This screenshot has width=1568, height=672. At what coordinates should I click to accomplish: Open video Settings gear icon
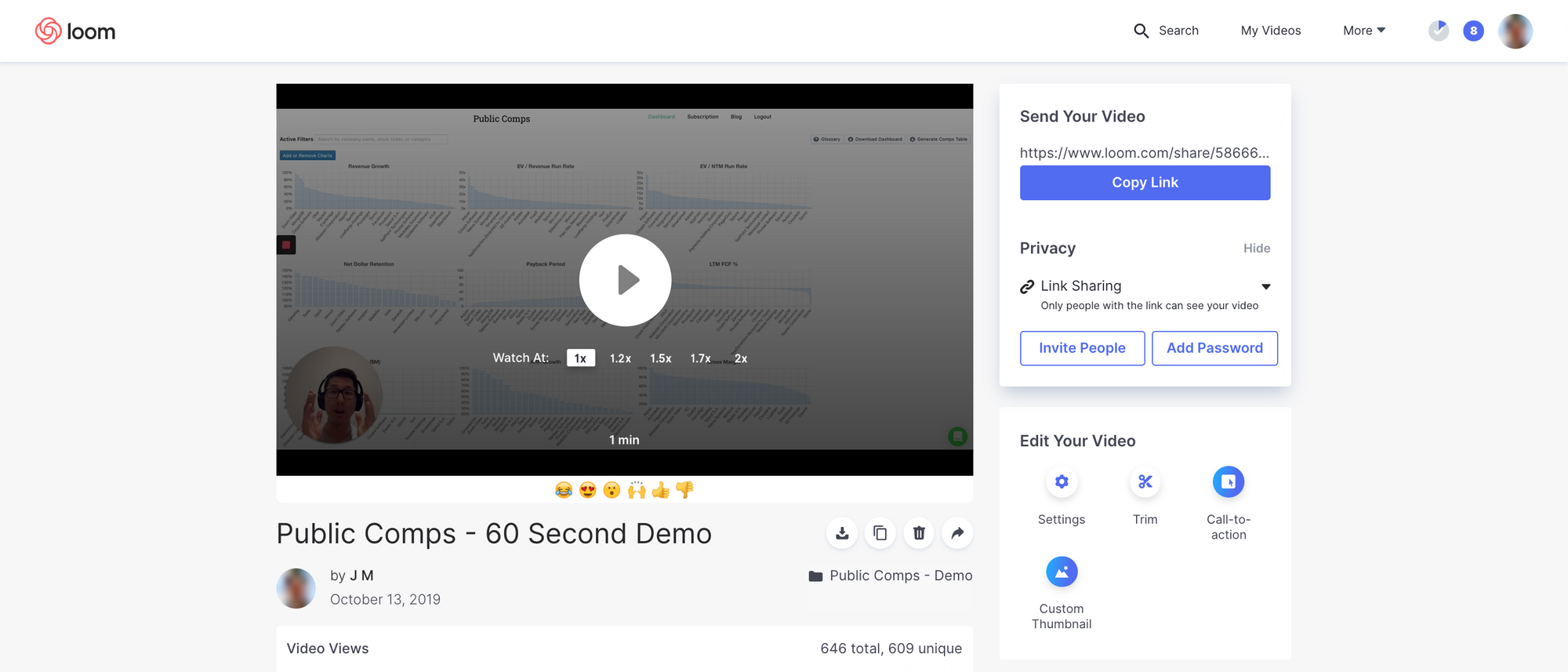click(x=1062, y=481)
